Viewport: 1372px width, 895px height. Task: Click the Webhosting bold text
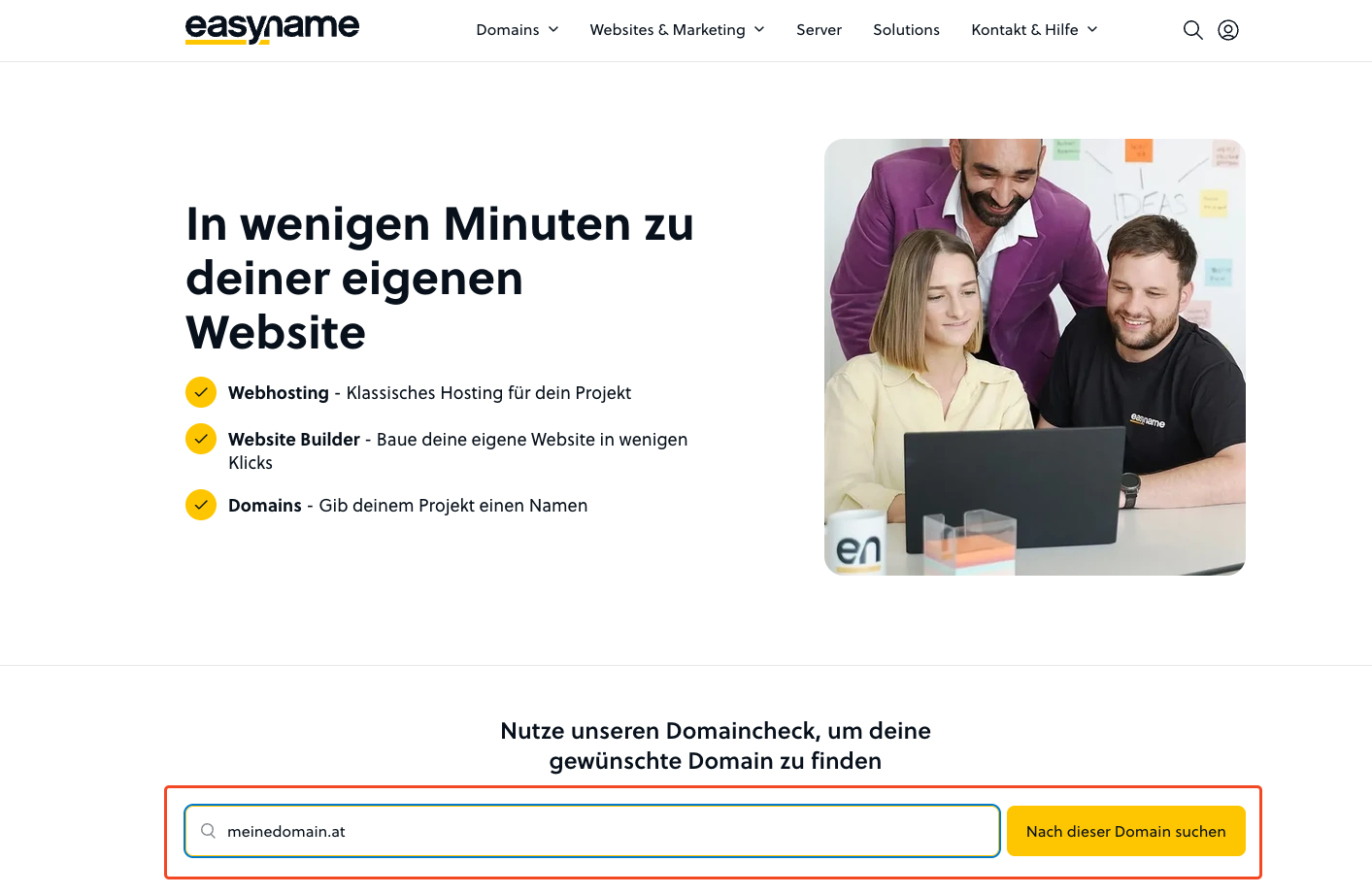pos(279,393)
